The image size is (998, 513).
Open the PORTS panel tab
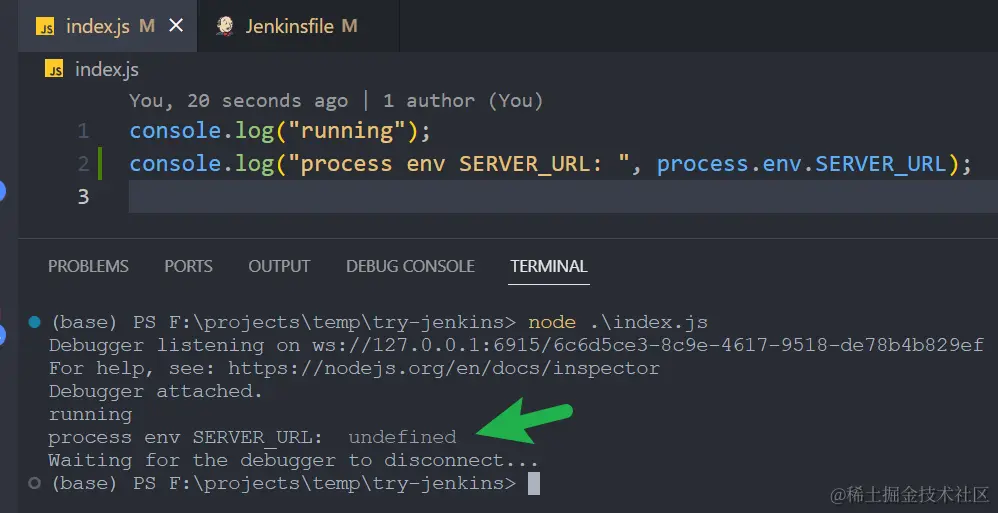(x=188, y=266)
